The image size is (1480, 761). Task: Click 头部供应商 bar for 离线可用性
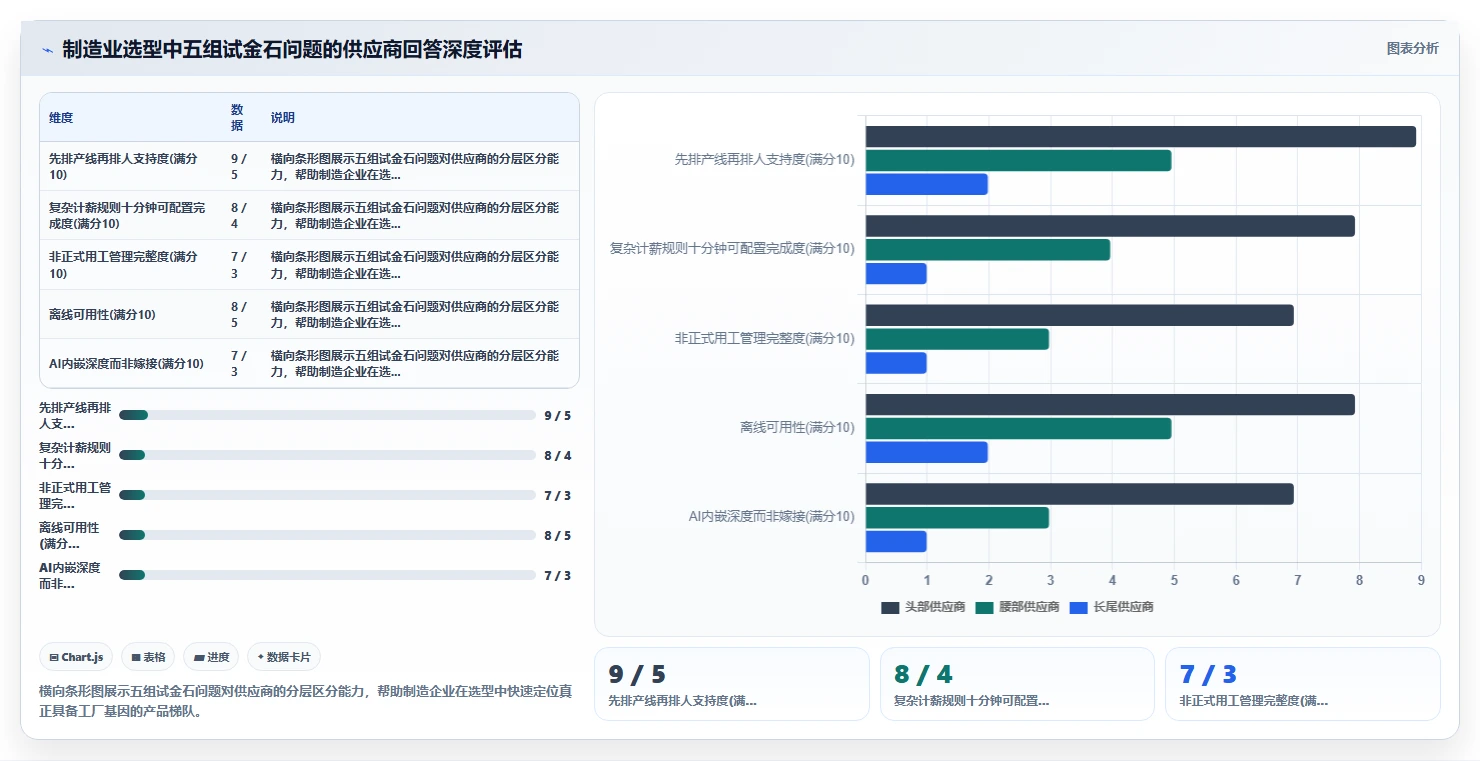[x=1110, y=404]
